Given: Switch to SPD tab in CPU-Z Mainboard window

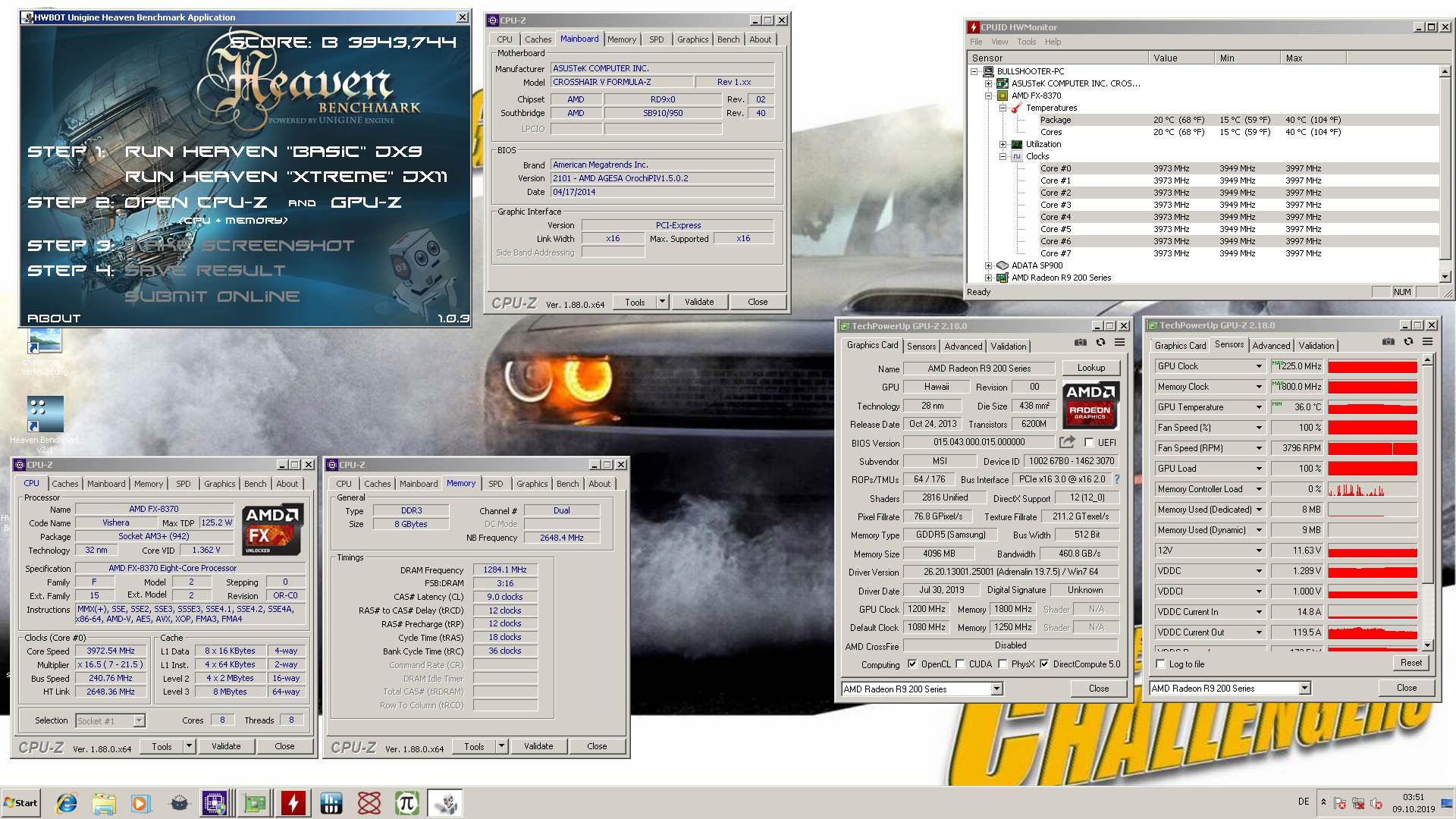Looking at the screenshot, I should coord(656,39).
